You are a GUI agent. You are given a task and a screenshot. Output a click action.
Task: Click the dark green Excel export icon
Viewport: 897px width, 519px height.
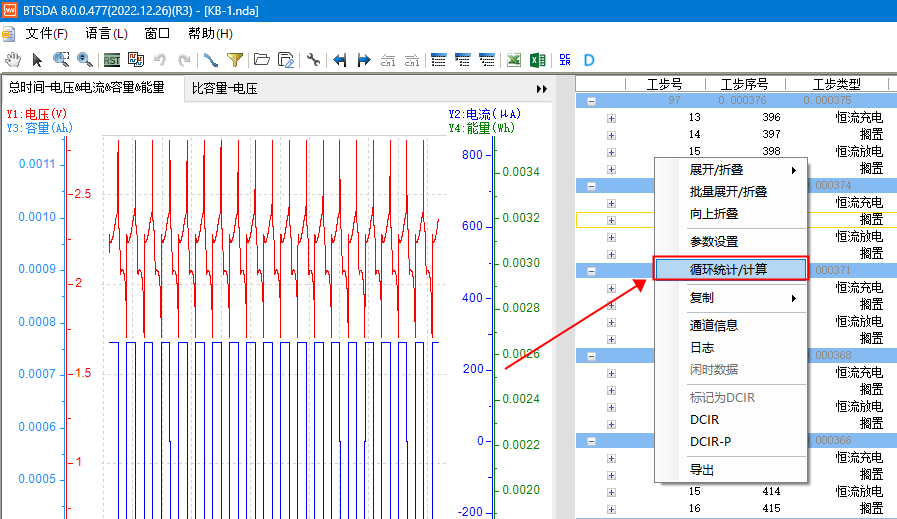click(x=538, y=60)
